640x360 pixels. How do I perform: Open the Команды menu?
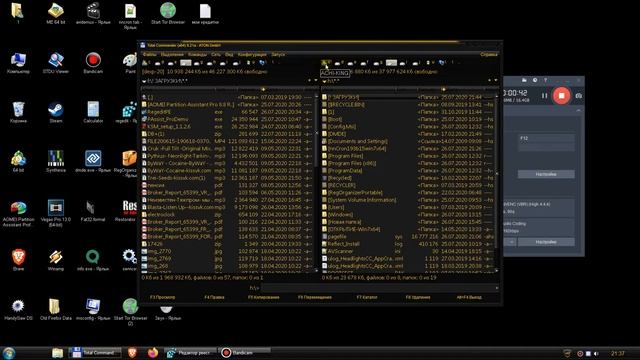pyautogui.click(x=198, y=54)
